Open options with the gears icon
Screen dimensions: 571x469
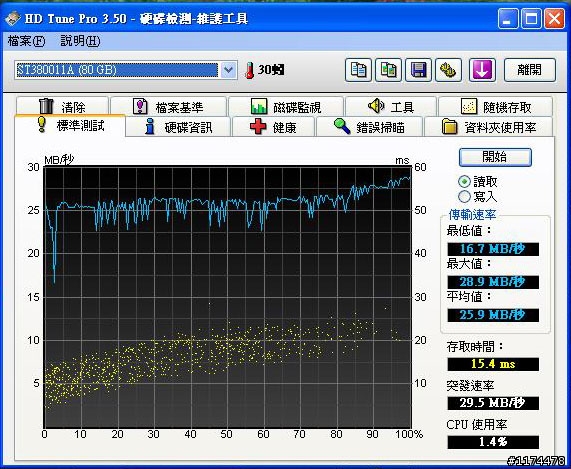tap(449, 70)
